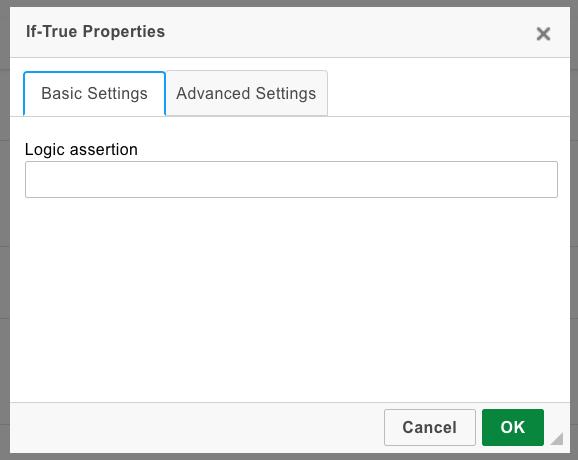
Task: Click inside the Logic assertion text field
Action: coord(291,180)
